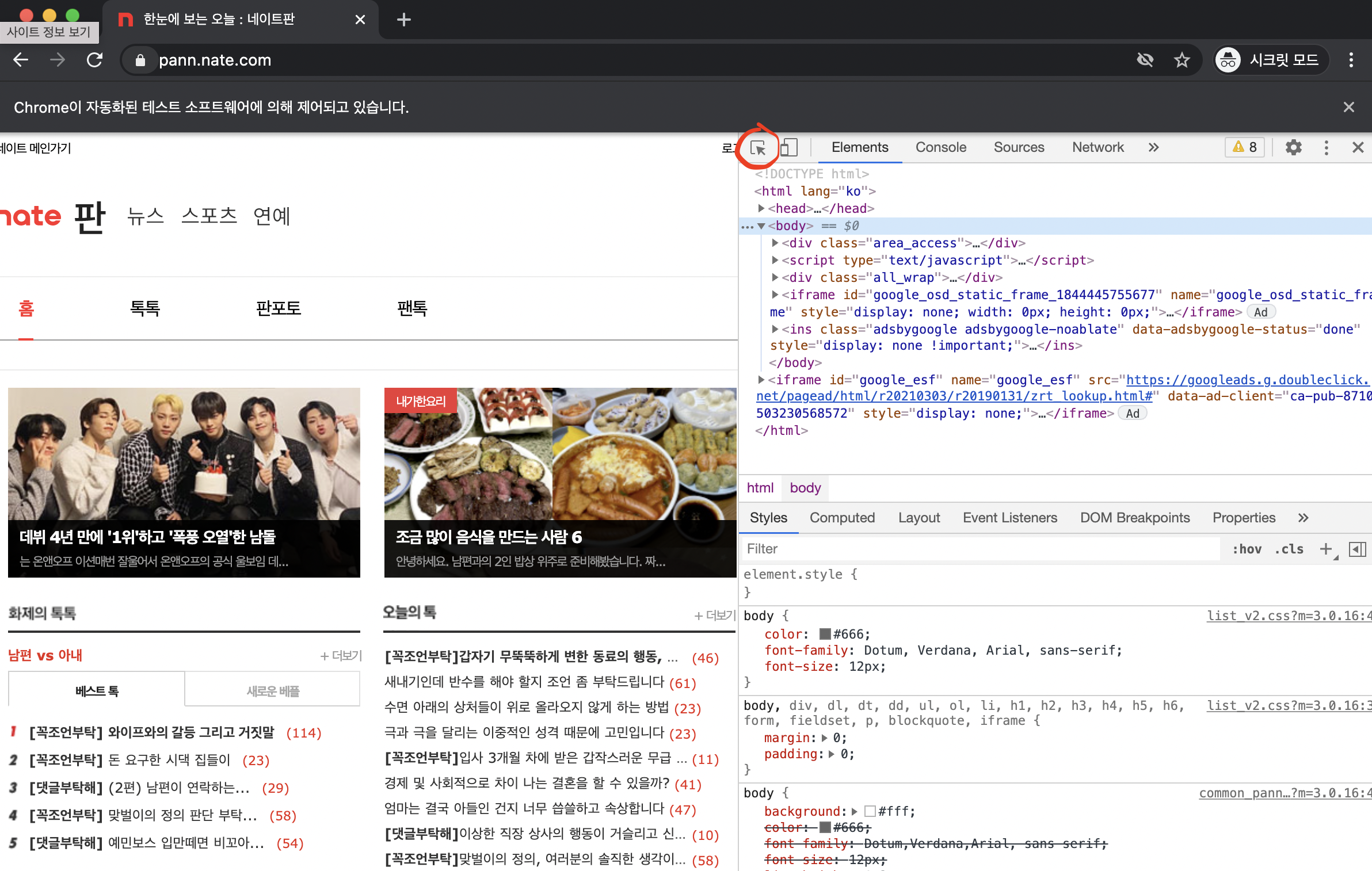This screenshot has width=1372, height=871.
Task: Expand the all_wrap div node
Action: click(775, 277)
